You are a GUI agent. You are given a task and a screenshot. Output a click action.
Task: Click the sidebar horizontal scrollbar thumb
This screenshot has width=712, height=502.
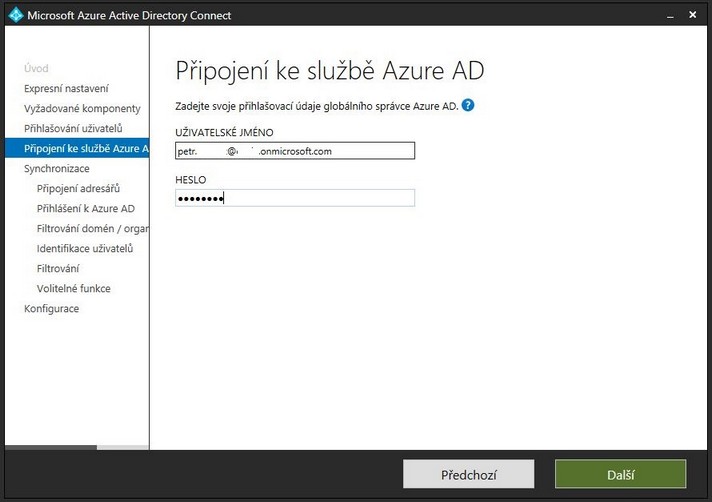pyautogui.click(x=51, y=448)
